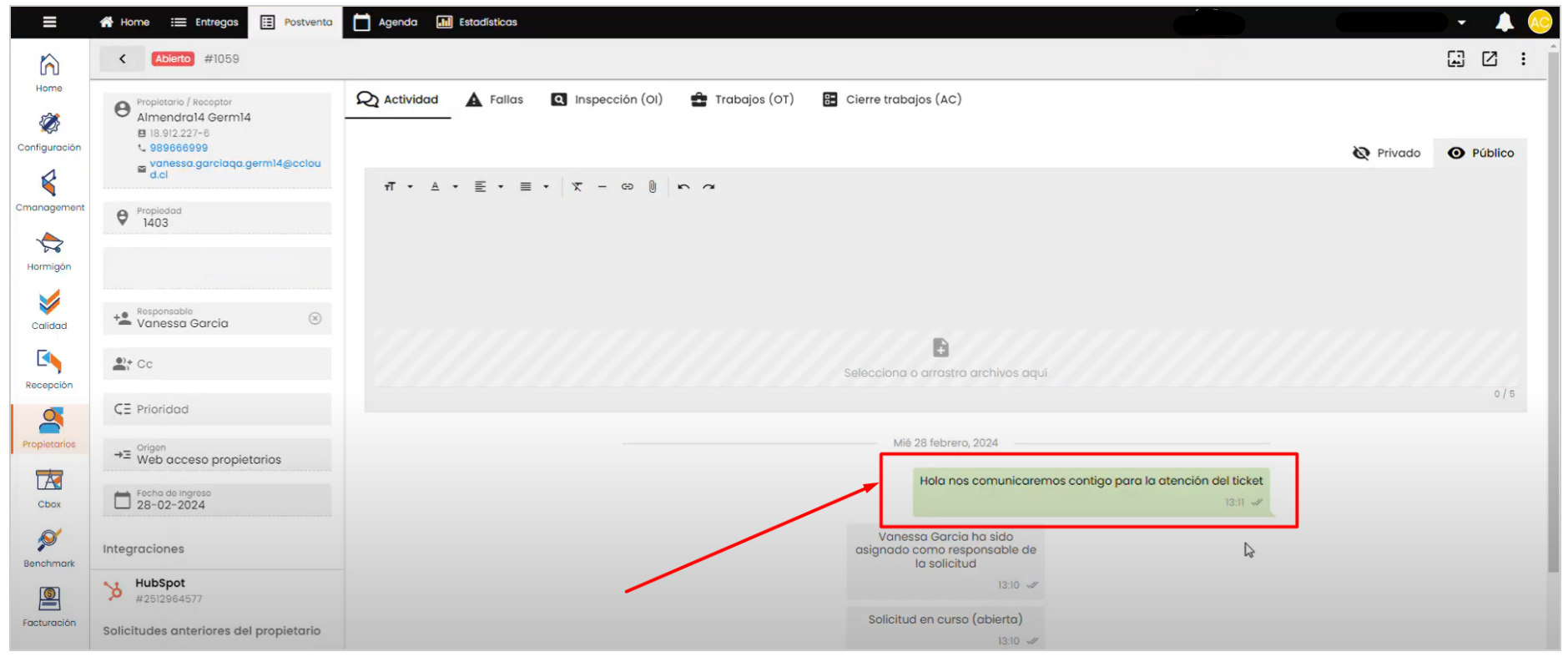
Task: Open Hormigón module in sidebar
Action: coord(49,250)
